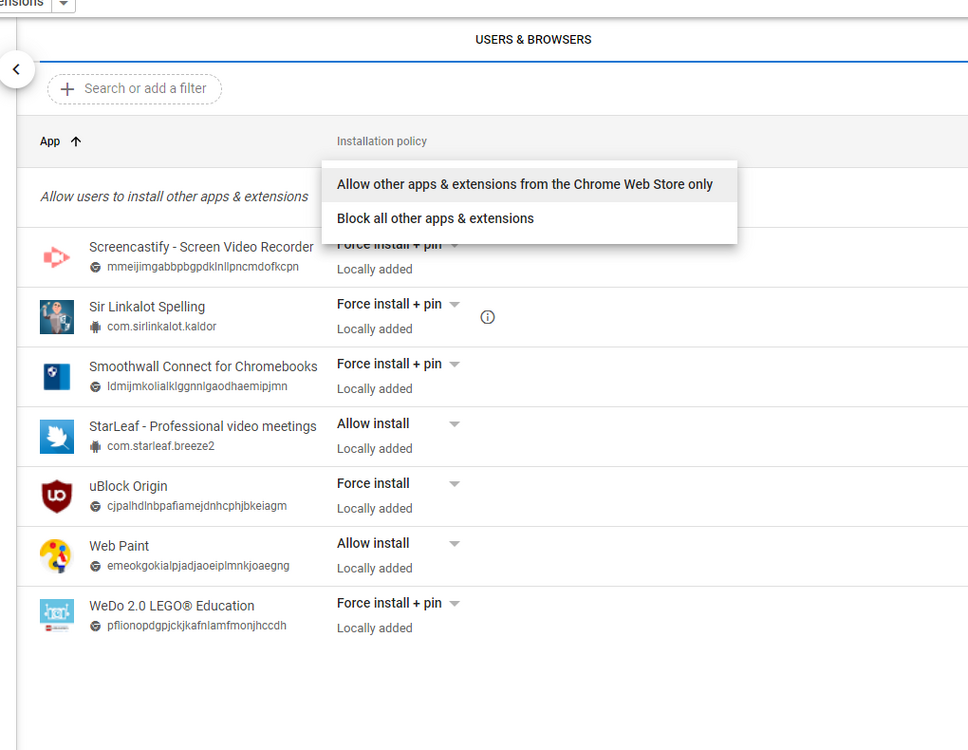This screenshot has height=750, width=968.
Task: Click the App column header
Action: (x=50, y=141)
